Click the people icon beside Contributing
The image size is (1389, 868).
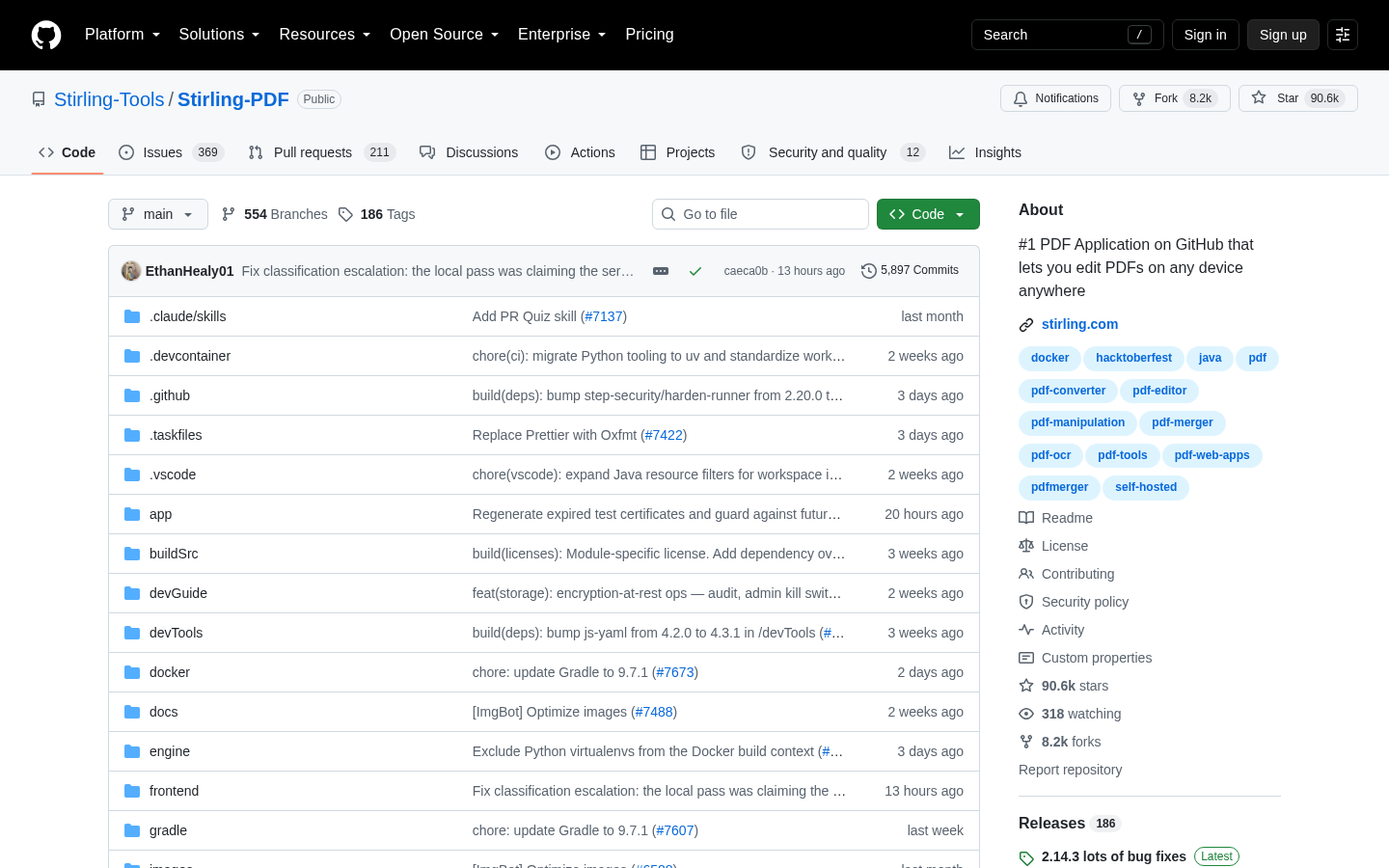(x=1026, y=574)
